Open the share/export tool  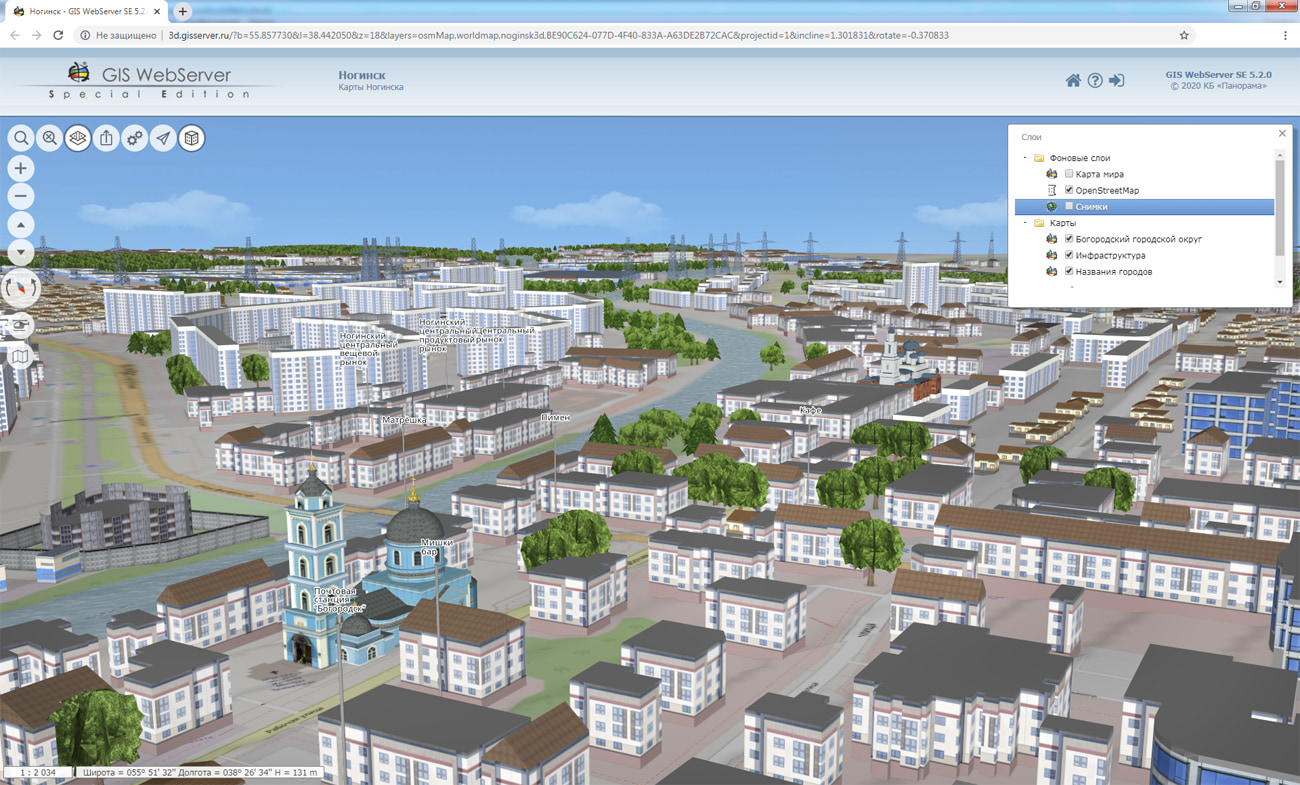(x=106, y=138)
